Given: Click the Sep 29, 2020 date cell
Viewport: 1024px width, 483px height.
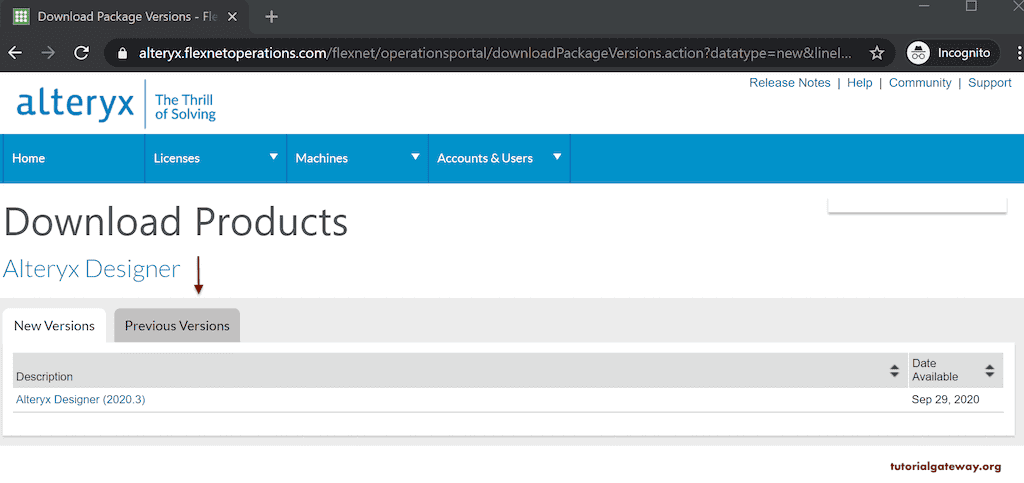Looking at the screenshot, I should point(946,399).
